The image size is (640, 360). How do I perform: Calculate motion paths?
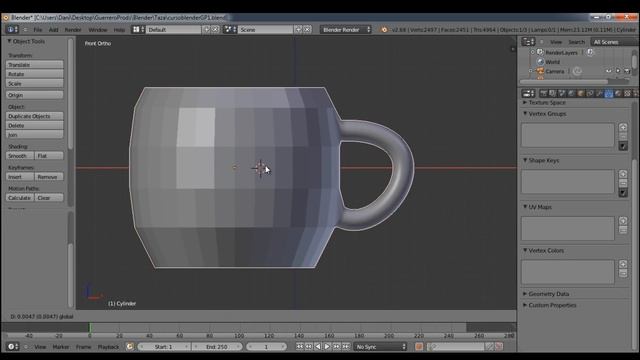point(20,198)
